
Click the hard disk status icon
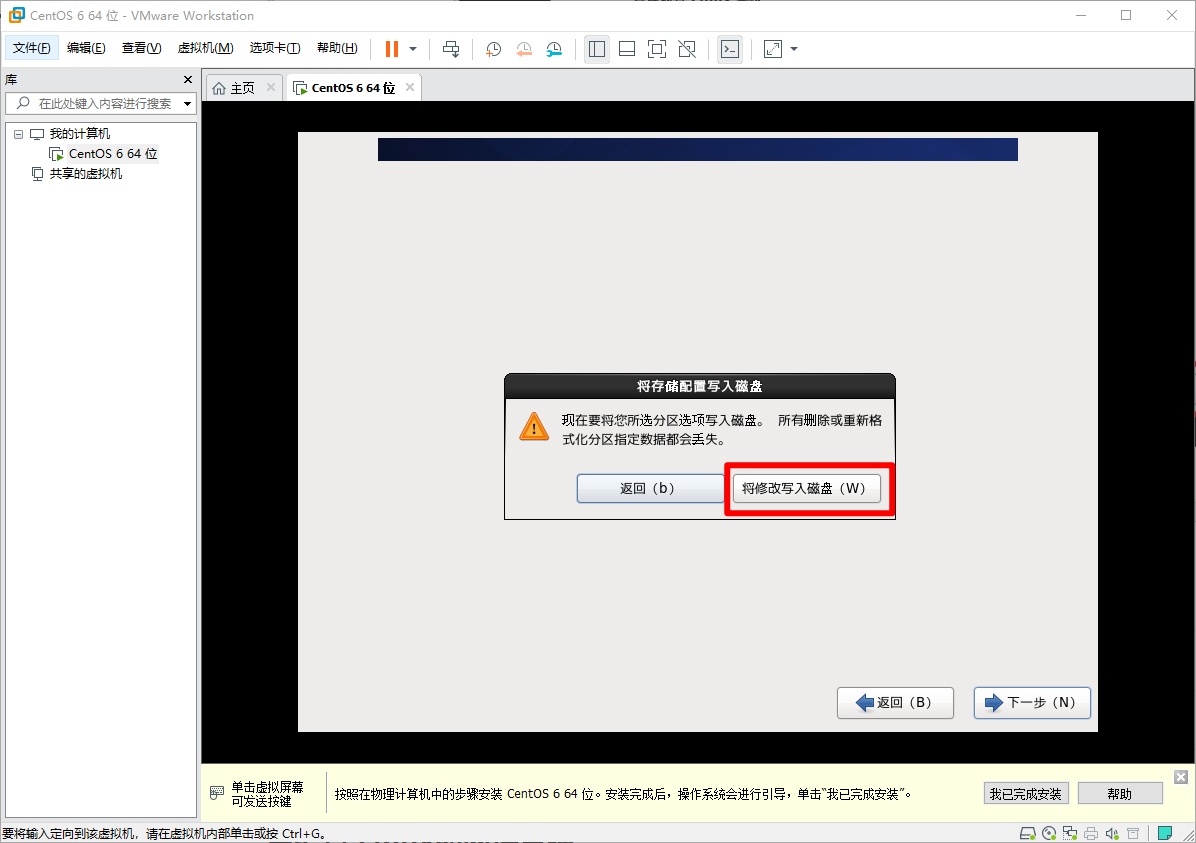click(x=1027, y=833)
